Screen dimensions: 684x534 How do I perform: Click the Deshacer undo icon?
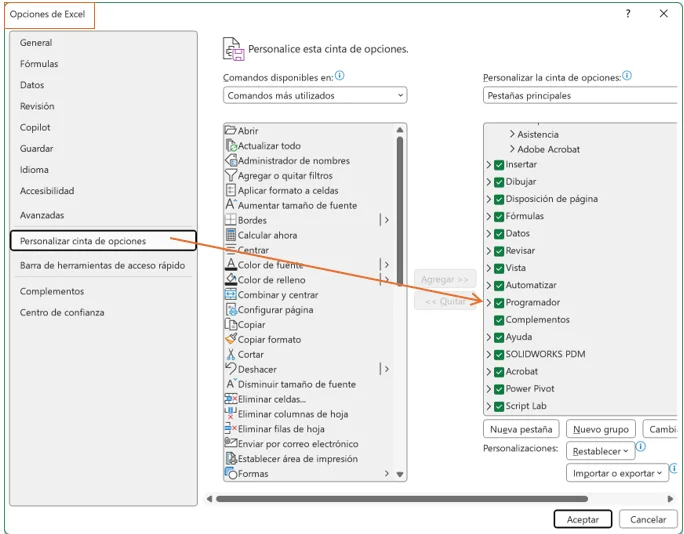(231, 369)
